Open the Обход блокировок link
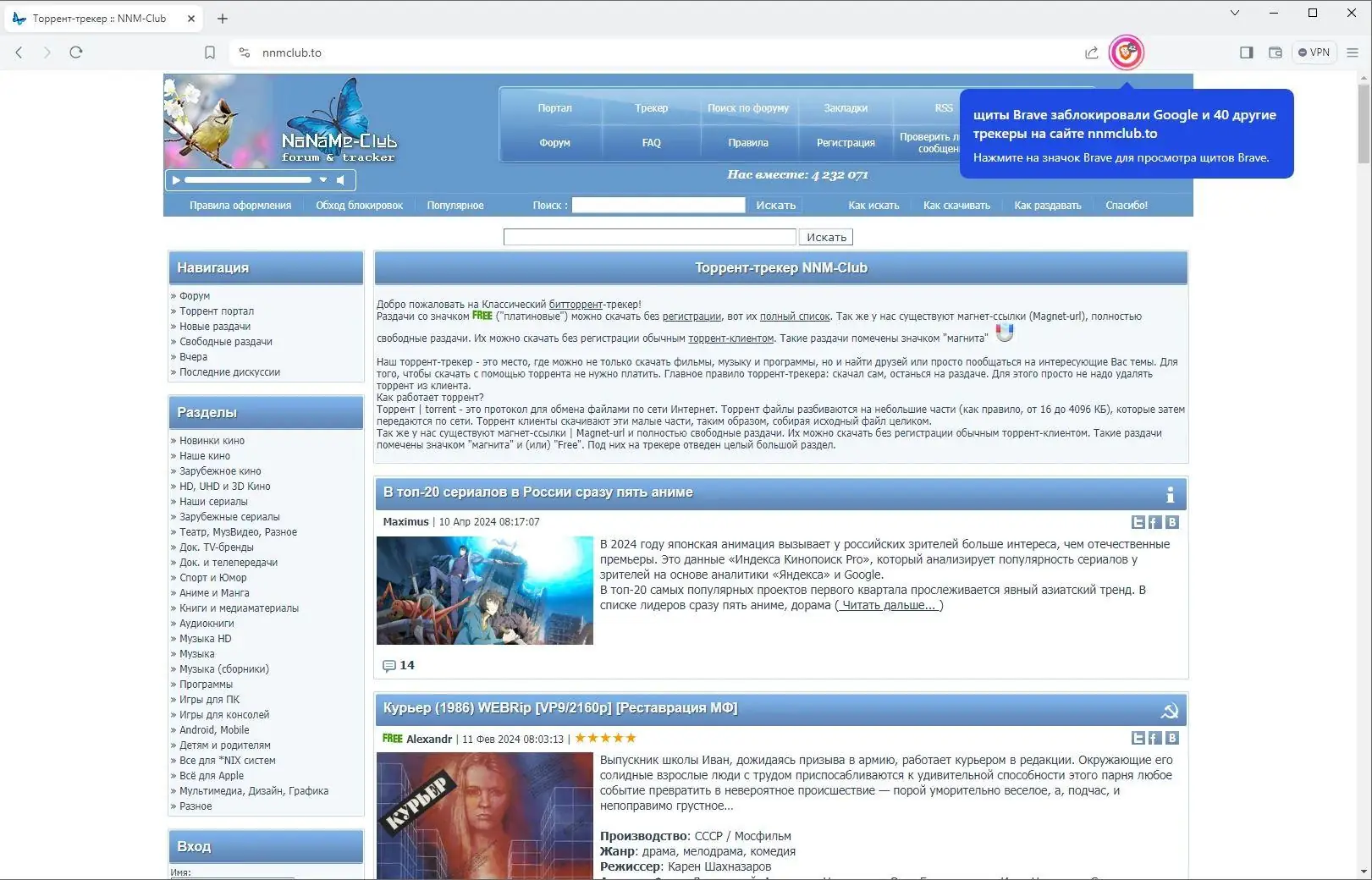Viewport: 1372px width, 880px height. (359, 206)
